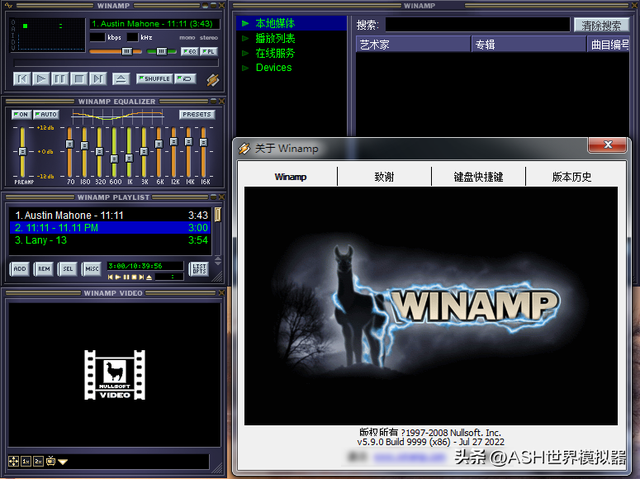Click the 600 Hz equalizer band slider
This screenshot has width=640, height=479.
click(x=114, y=152)
